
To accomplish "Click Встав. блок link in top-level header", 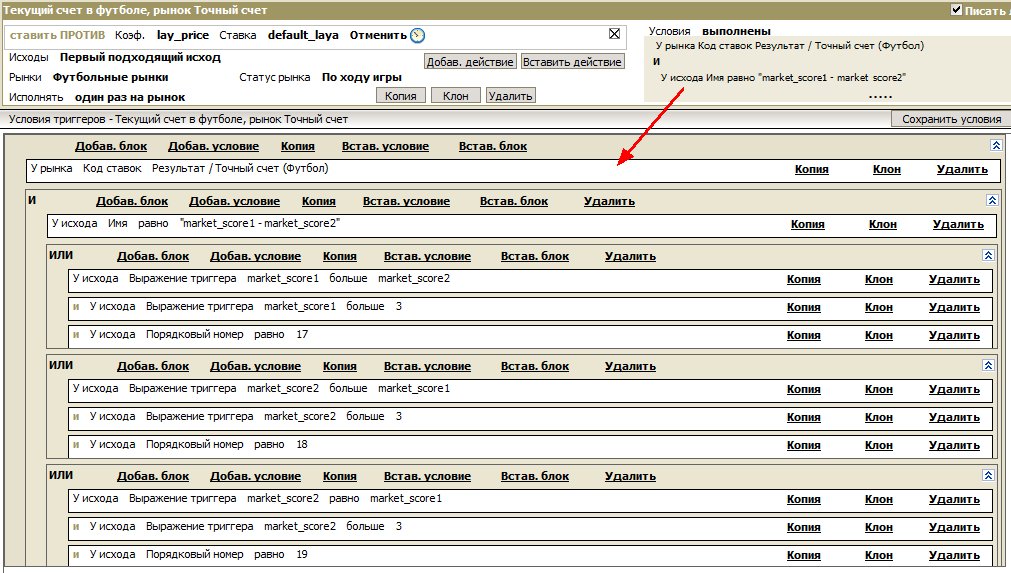I will click(x=493, y=146).
